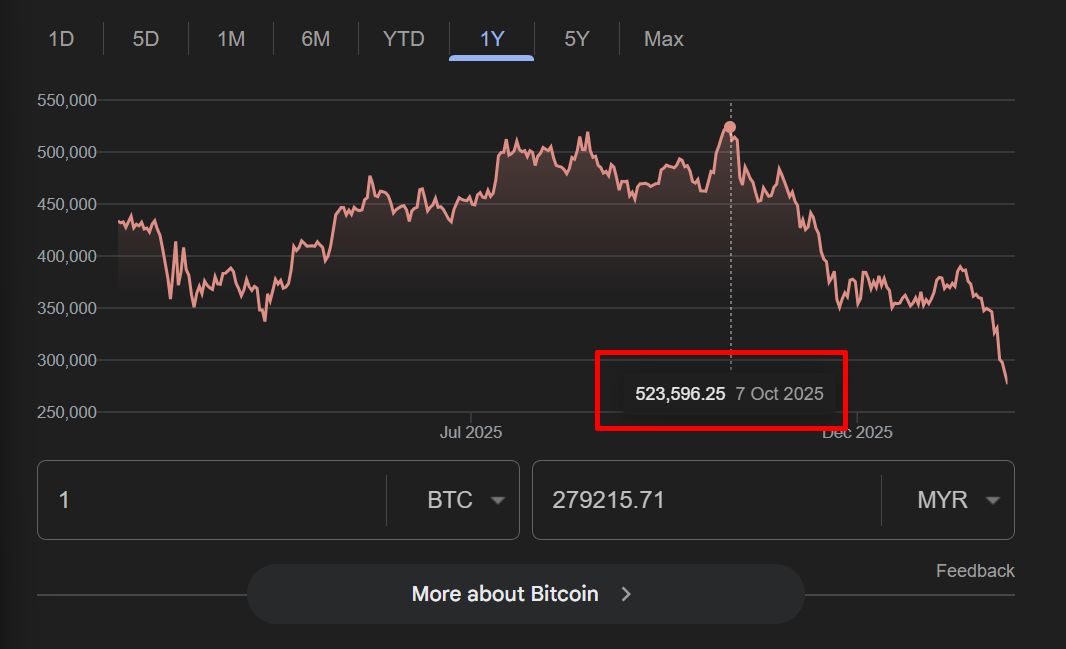Click the 550,000 y-axis label

pyautogui.click(x=66, y=100)
